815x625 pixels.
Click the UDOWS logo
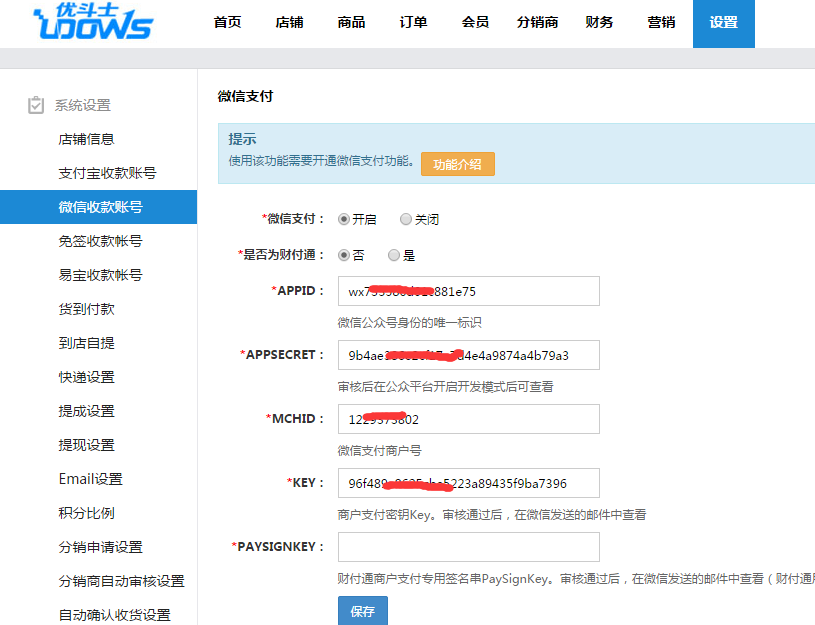click(x=93, y=23)
